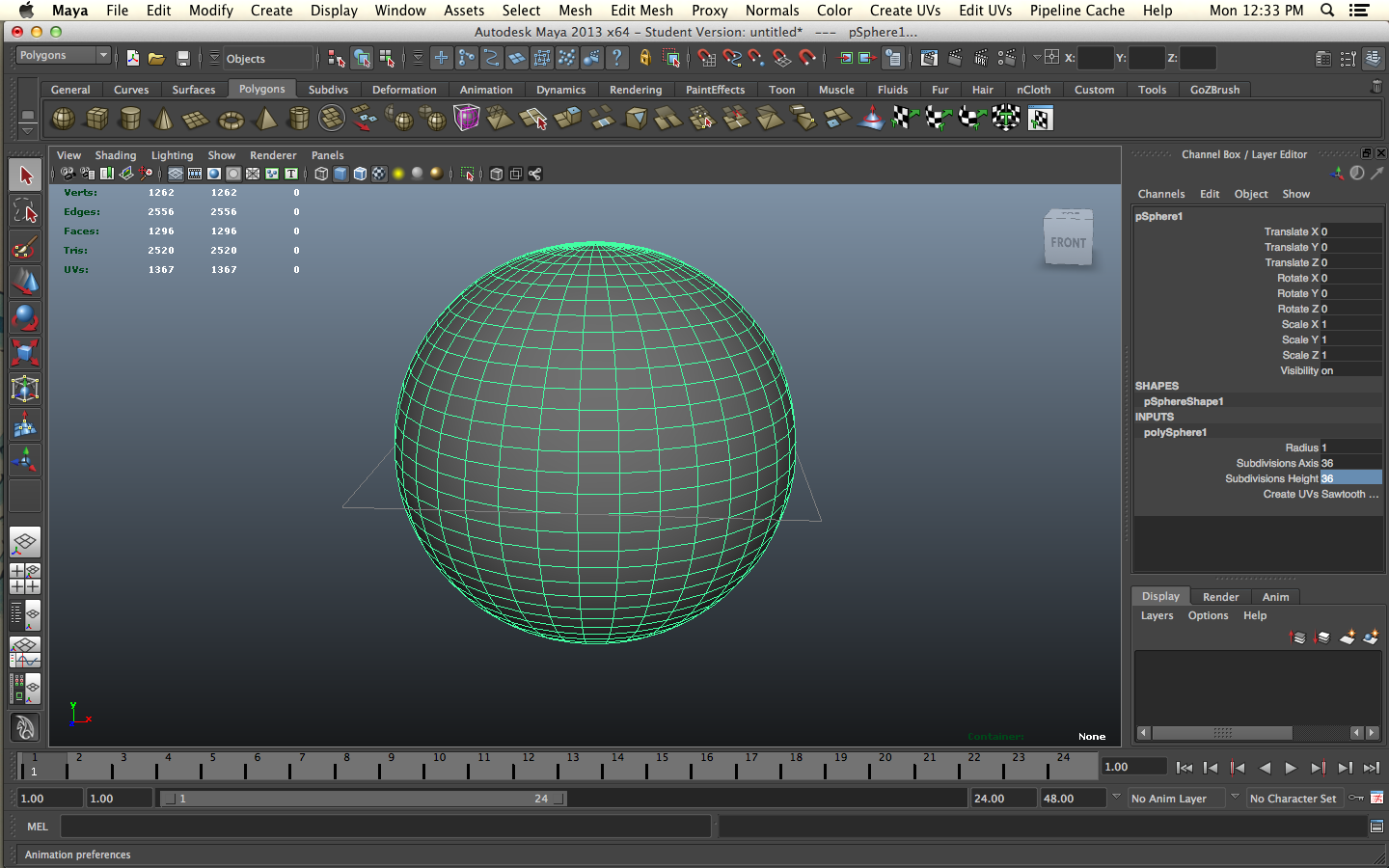Viewport: 1389px width, 868px height.
Task: Toggle Isolate Select in viewport toolbar
Action: 468,174
